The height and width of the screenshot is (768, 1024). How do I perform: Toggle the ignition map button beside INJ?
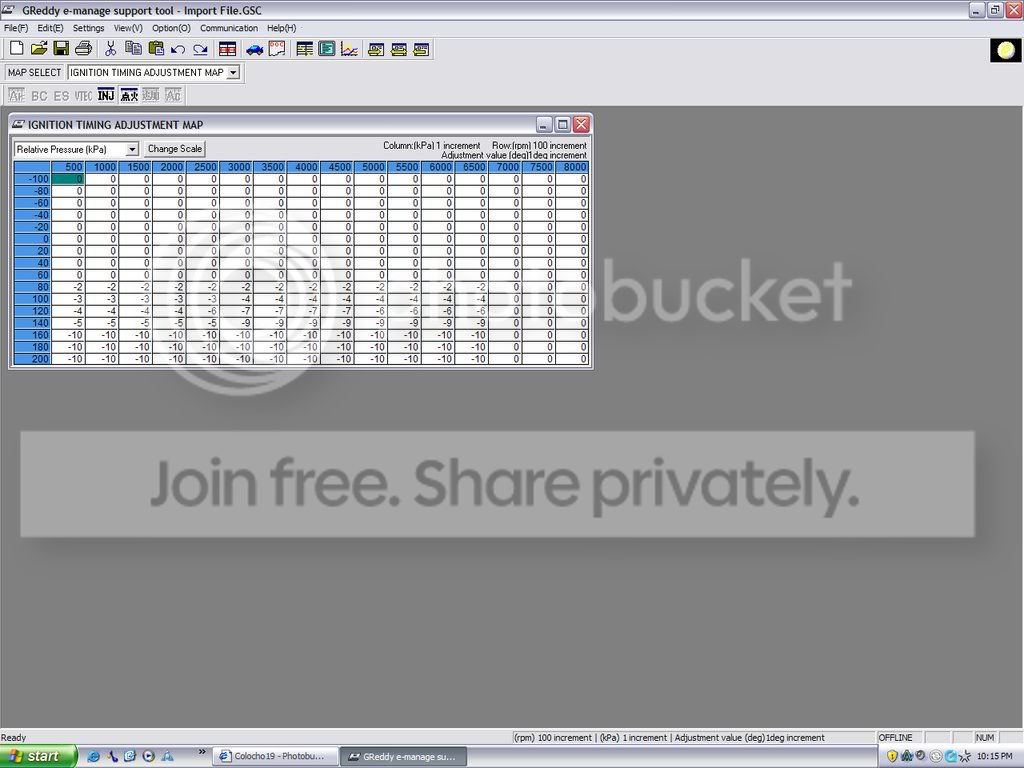129,96
